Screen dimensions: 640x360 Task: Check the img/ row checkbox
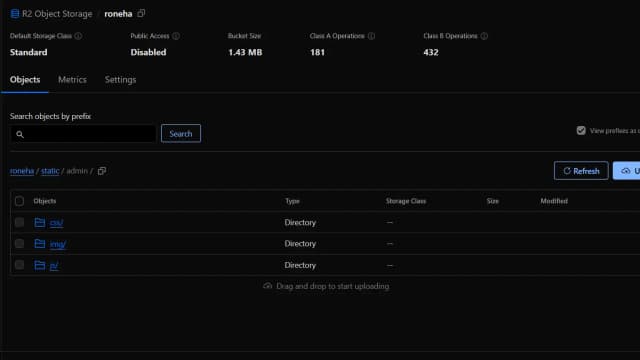19,244
